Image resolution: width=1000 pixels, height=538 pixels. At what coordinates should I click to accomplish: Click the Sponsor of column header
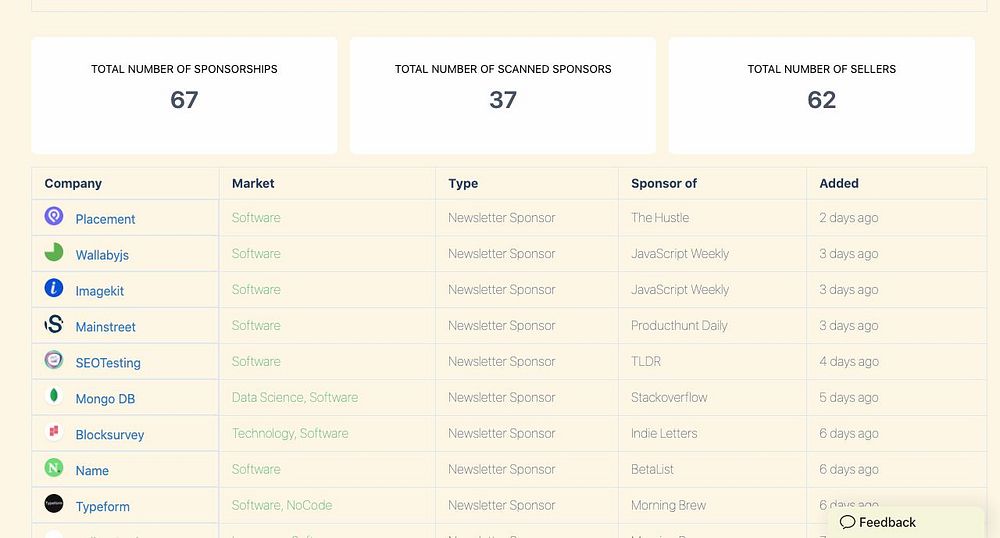click(x=664, y=183)
